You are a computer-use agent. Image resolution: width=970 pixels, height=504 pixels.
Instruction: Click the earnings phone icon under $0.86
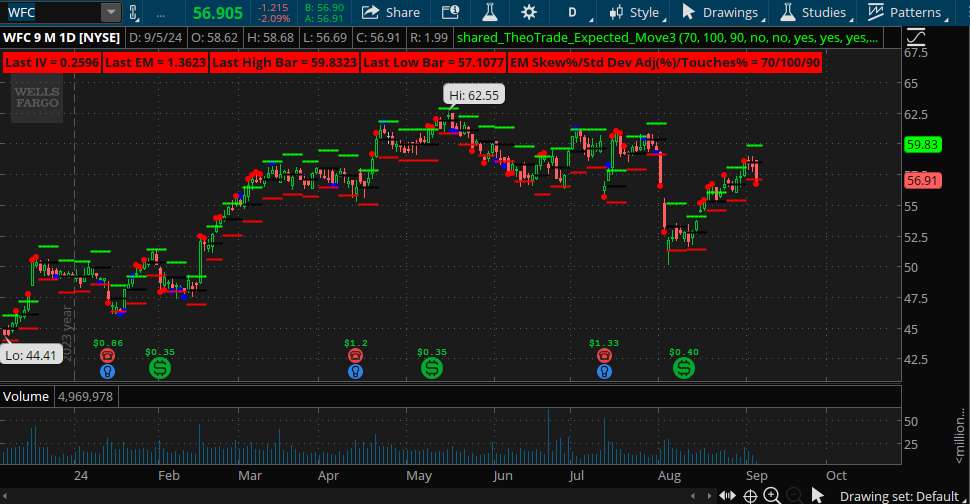coord(108,356)
